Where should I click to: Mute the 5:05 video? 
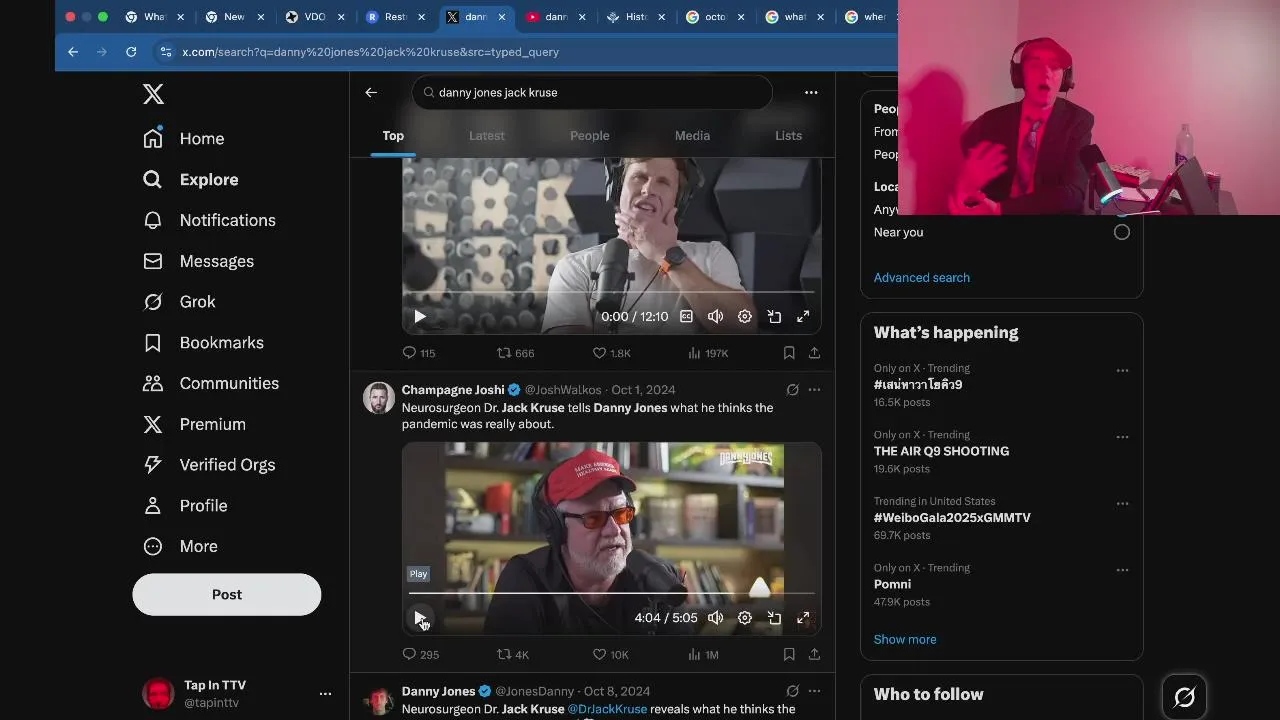715,618
